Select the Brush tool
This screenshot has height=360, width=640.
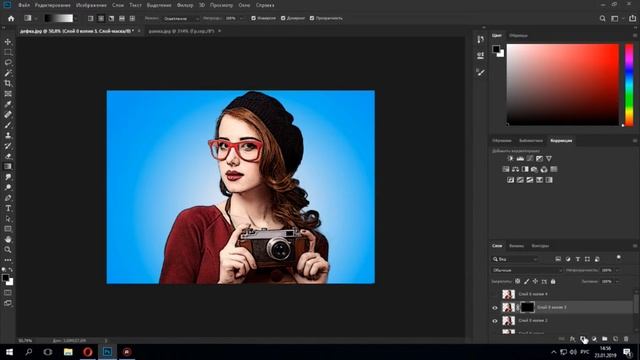[8, 125]
